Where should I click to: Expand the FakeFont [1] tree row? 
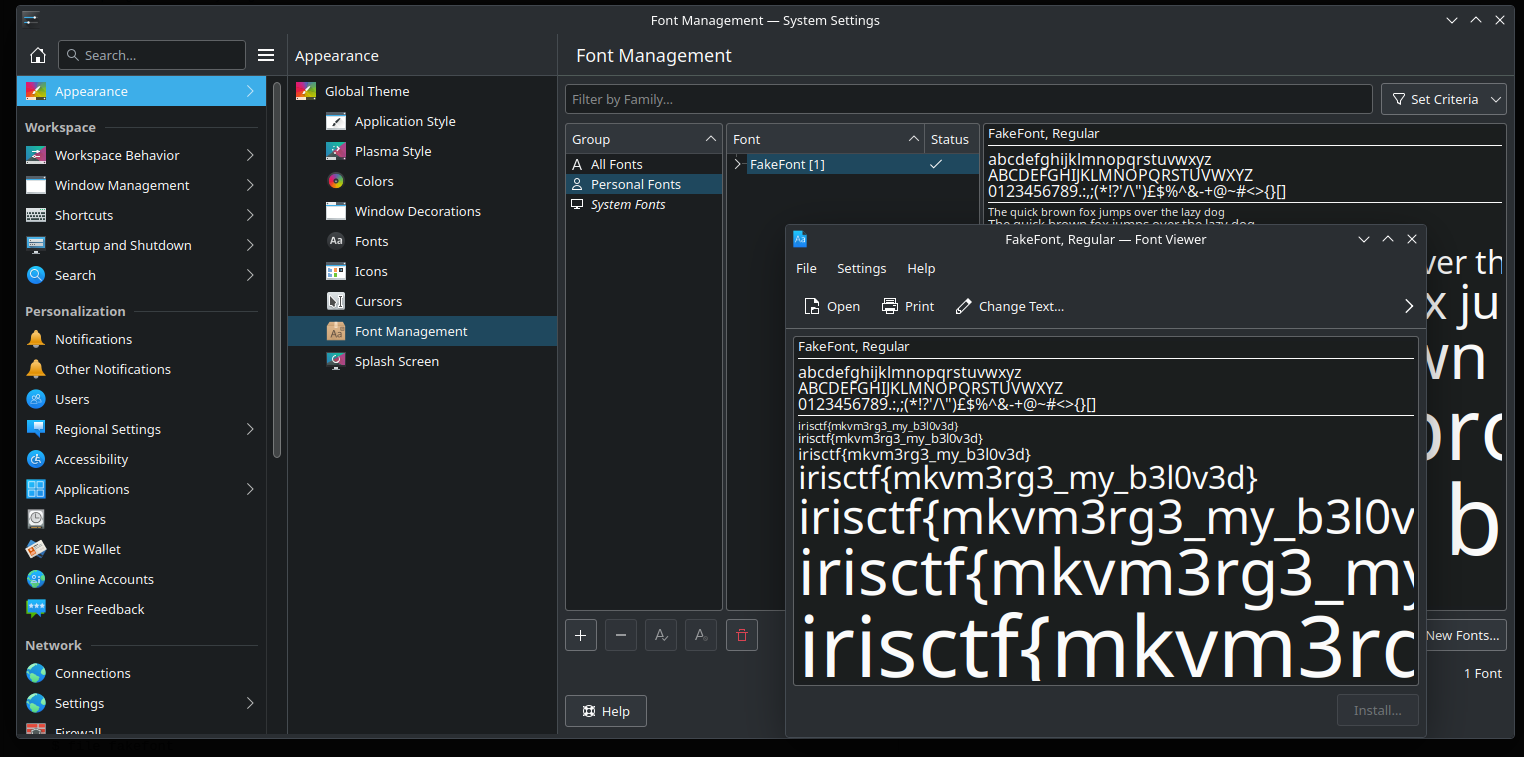click(738, 164)
